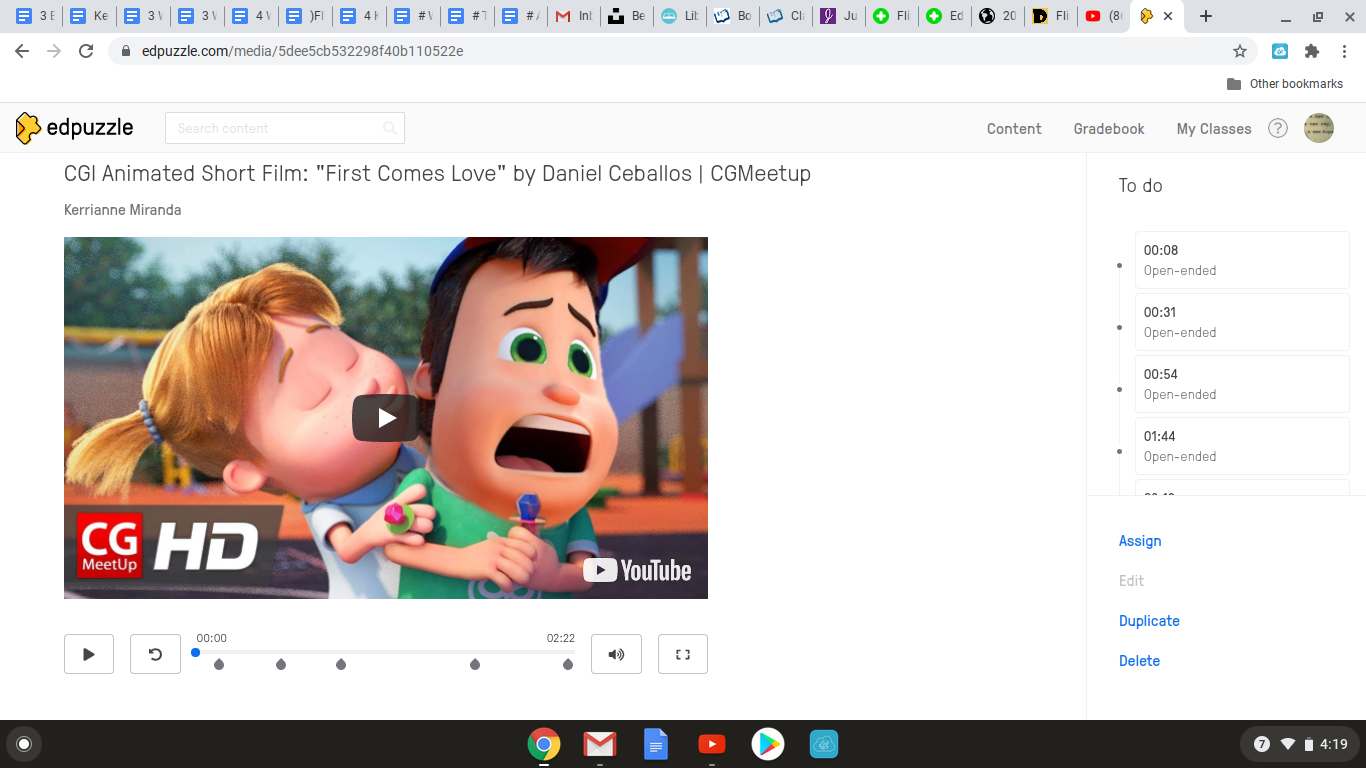Open the Content page

click(1014, 129)
